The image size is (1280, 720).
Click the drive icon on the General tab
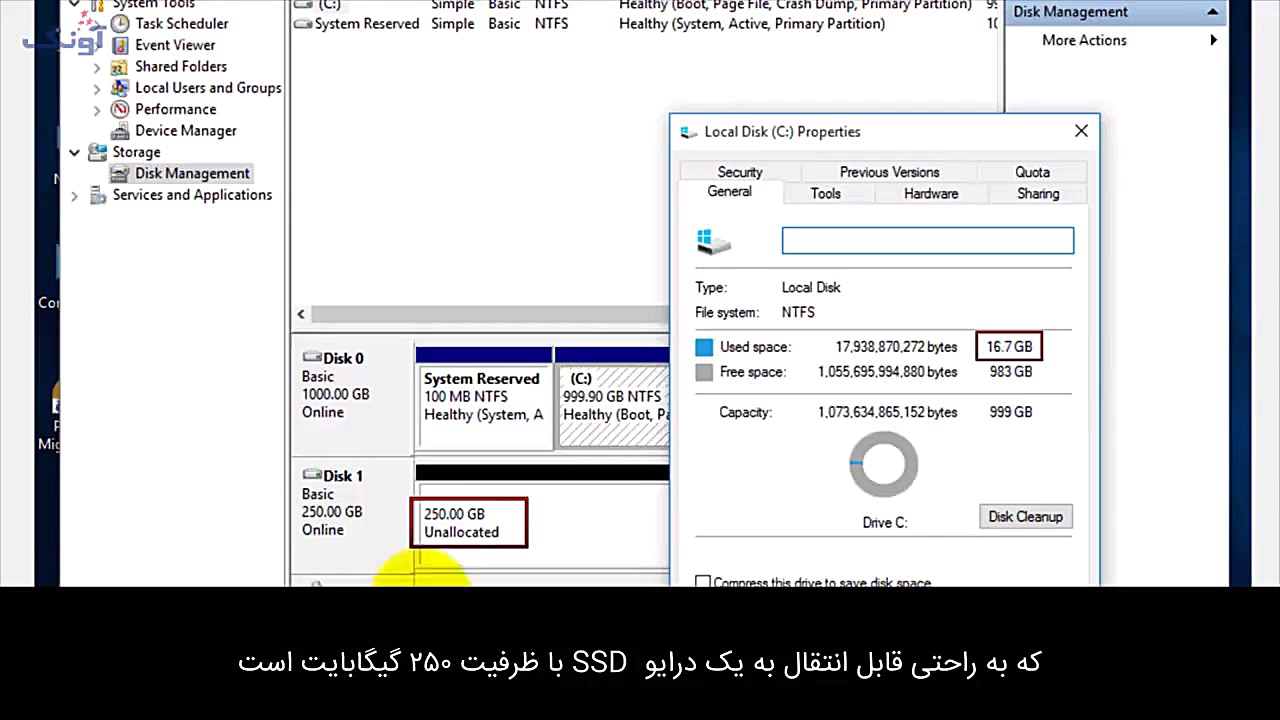pos(713,240)
